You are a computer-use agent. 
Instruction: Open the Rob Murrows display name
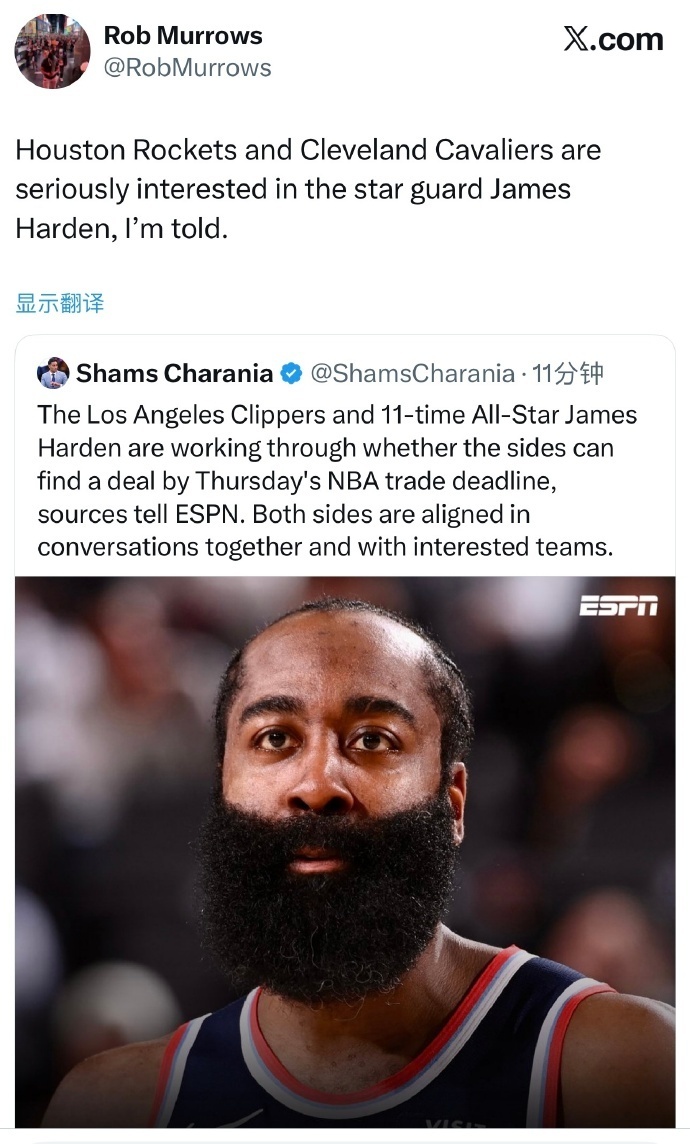coord(183,35)
